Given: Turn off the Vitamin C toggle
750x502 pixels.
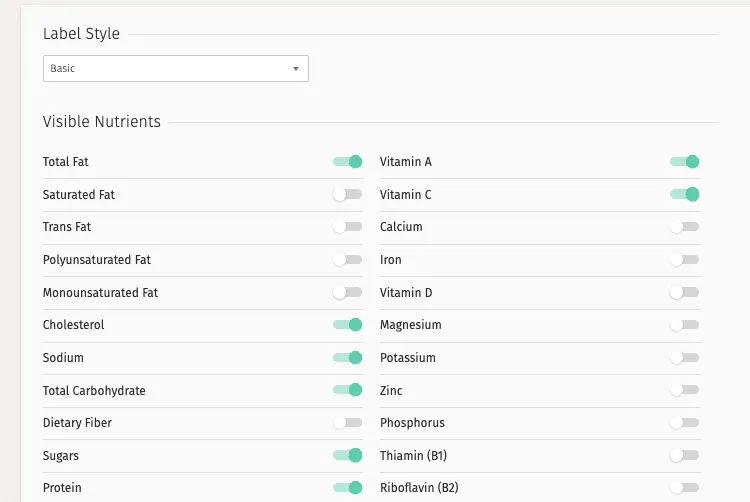Looking at the screenshot, I should tap(684, 194).
